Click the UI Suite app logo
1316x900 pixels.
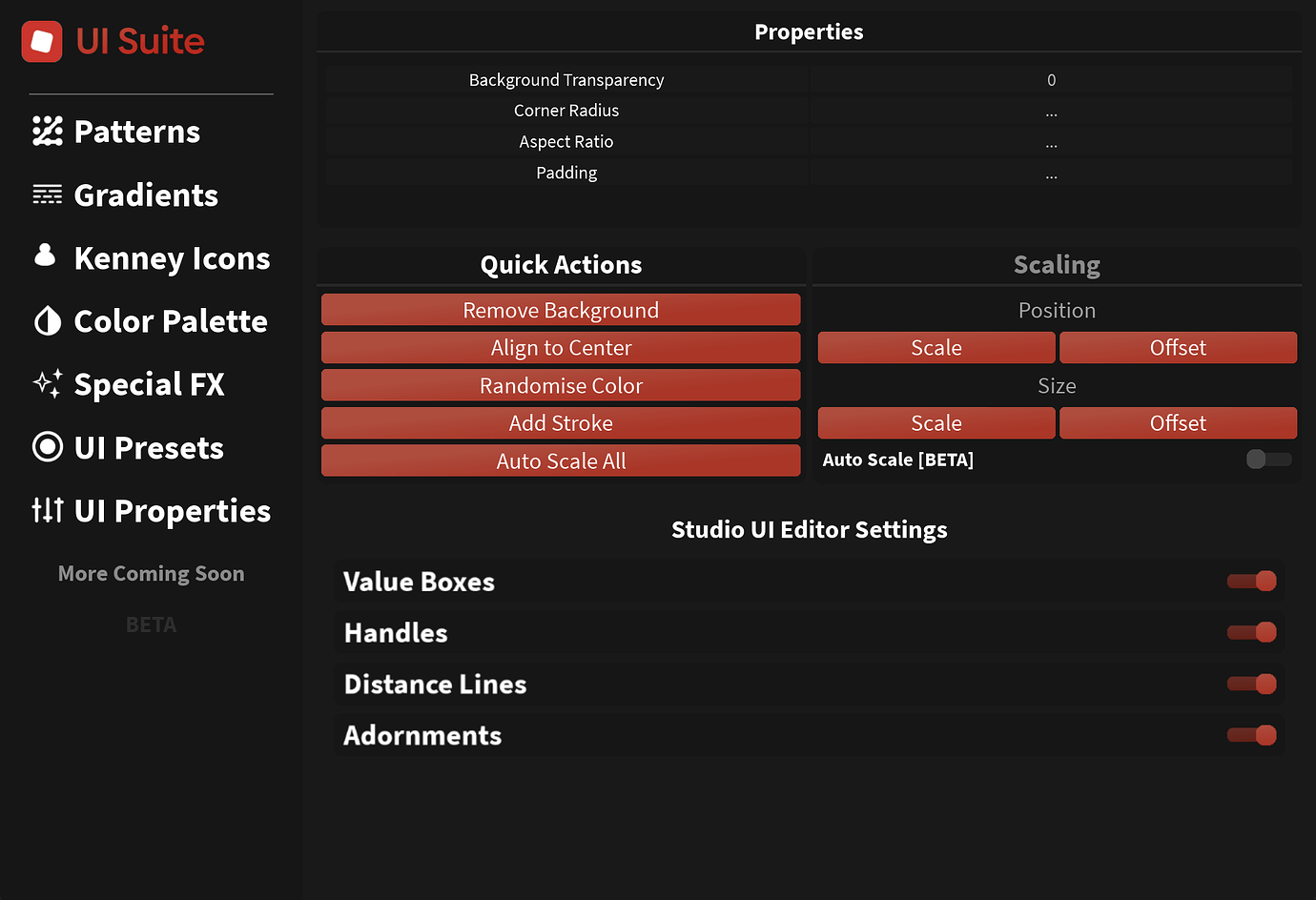tap(40, 41)
